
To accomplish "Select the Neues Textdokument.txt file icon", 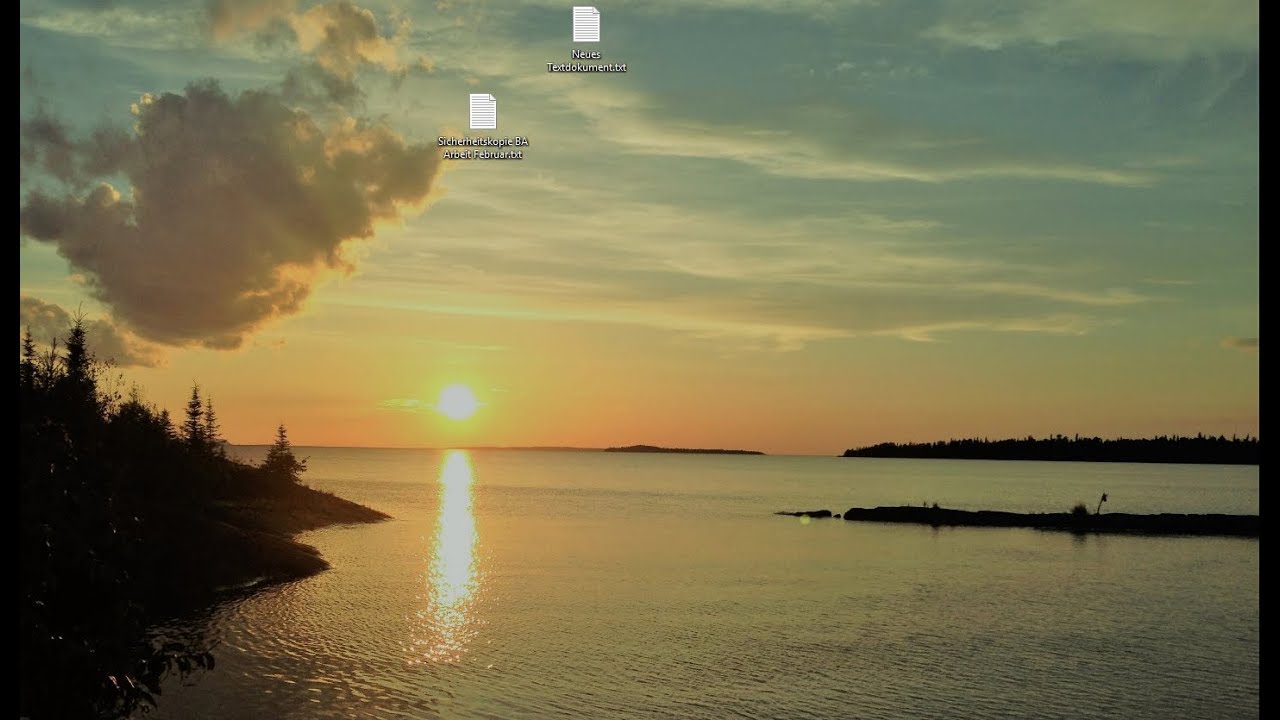I will [586, 25].
